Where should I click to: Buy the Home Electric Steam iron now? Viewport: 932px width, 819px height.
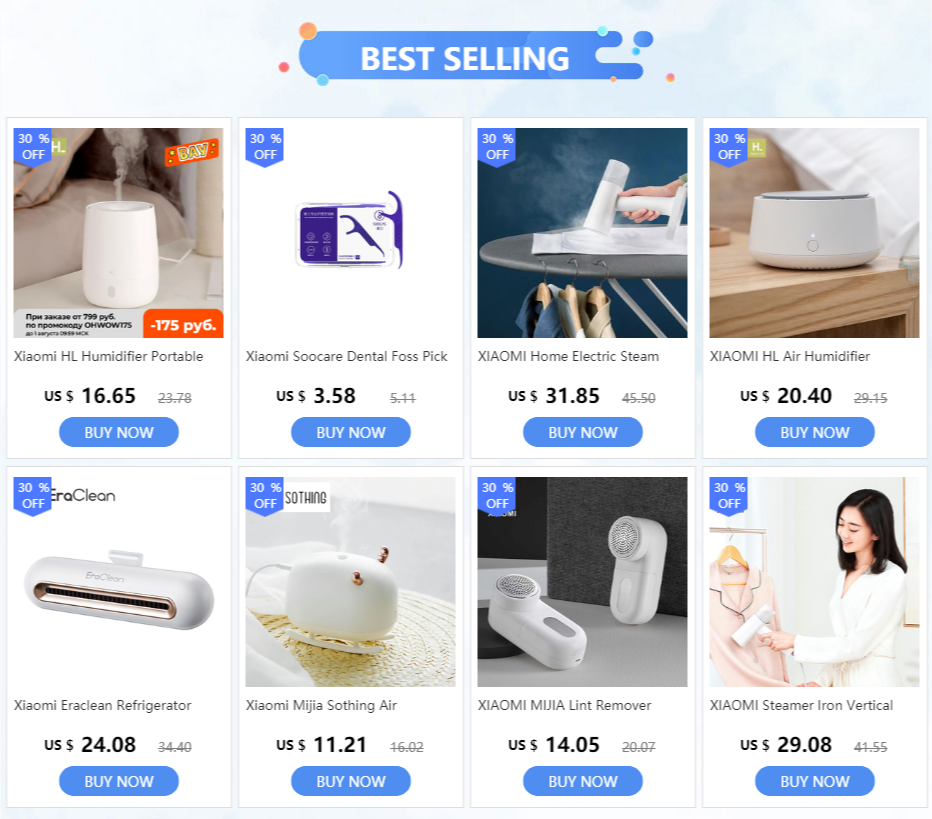coord(582,432)
